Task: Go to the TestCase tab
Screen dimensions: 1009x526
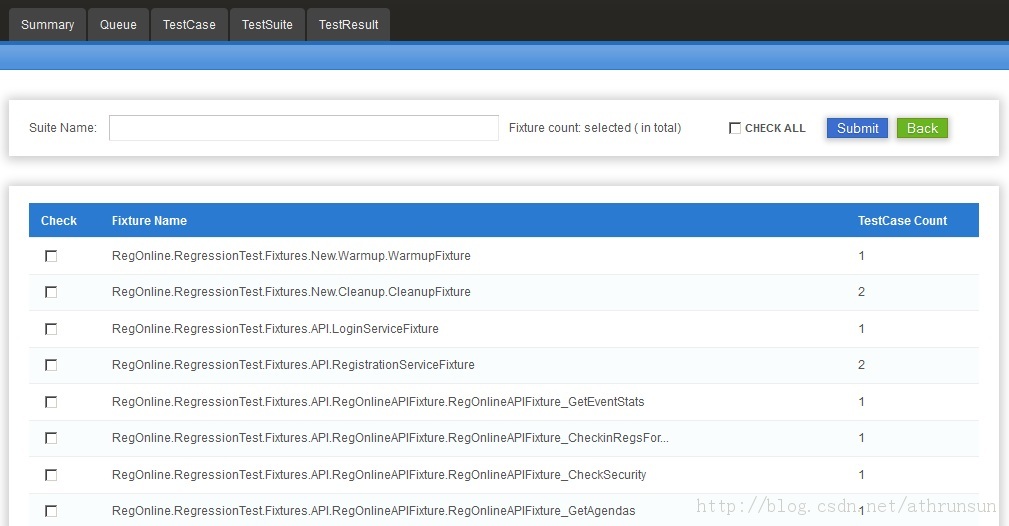Action: [x=189, y=25]
